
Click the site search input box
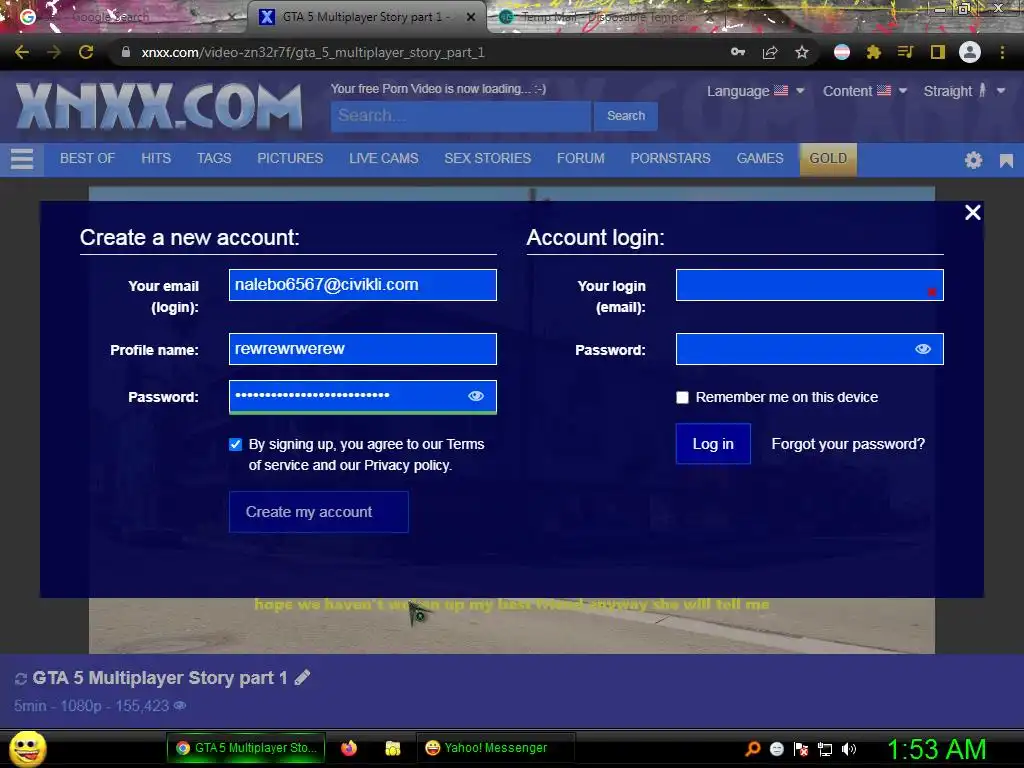[x=461, y=116]
